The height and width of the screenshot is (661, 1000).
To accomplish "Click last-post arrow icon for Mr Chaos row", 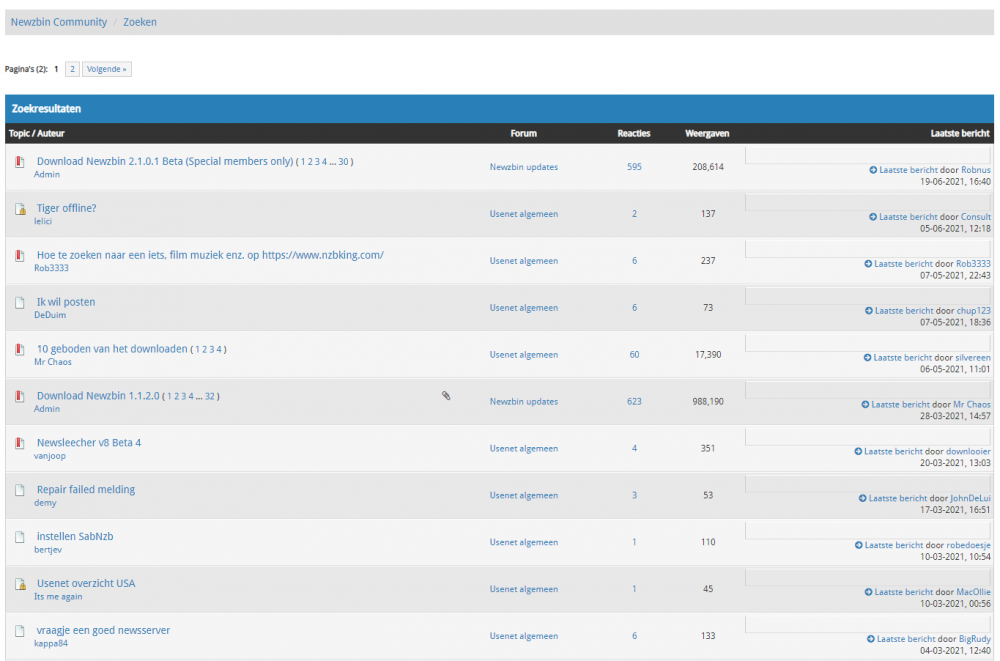I will (x=865, y=405).
